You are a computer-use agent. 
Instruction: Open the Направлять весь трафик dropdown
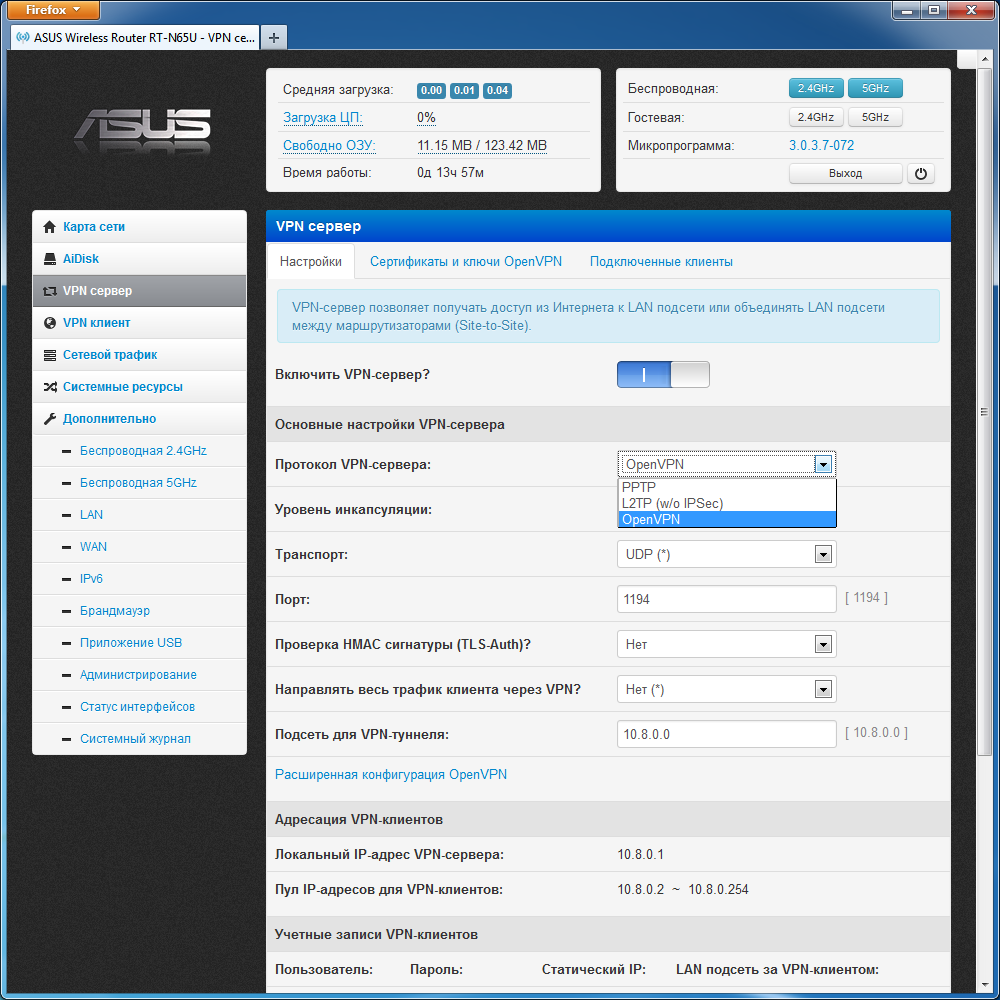pyautogui.click(x=726, y=689)
